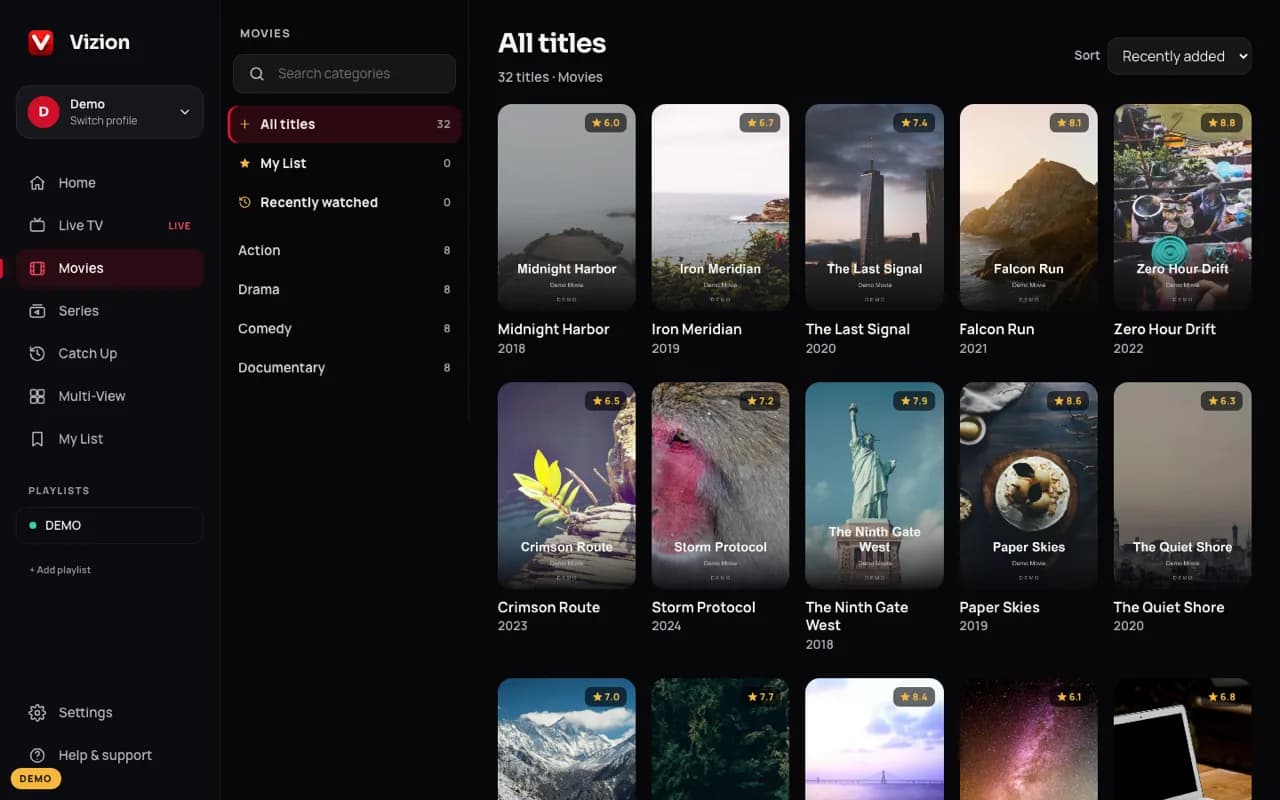This screenshot has height=800, width=1280.
Task: Click the star icon beside My List category
Action: click(x=245, y=163)
